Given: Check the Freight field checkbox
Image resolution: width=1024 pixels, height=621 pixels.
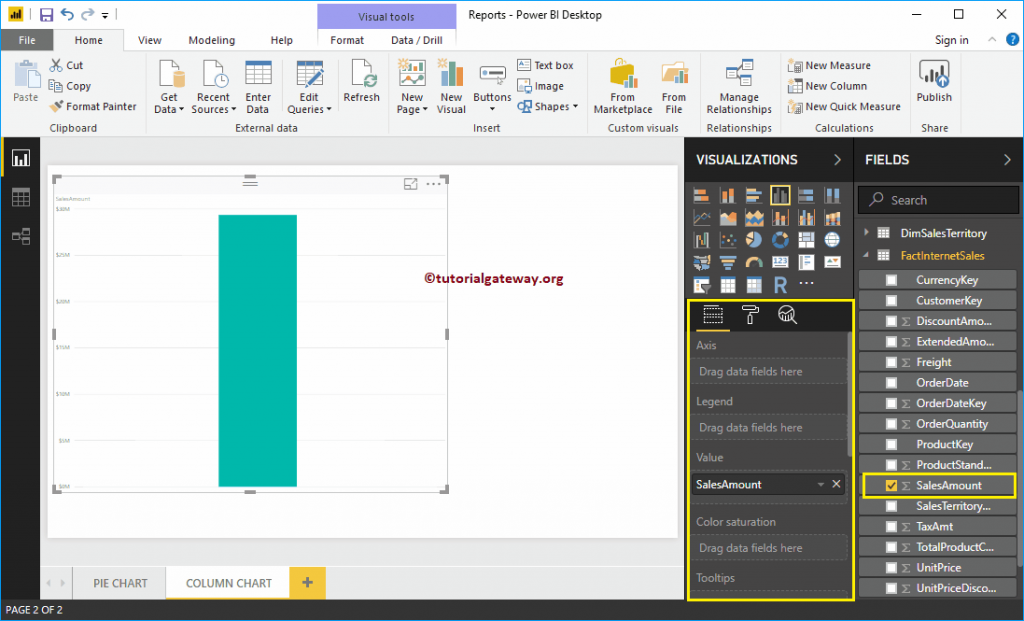Looking at the screenshot, I should pos(891,362).
